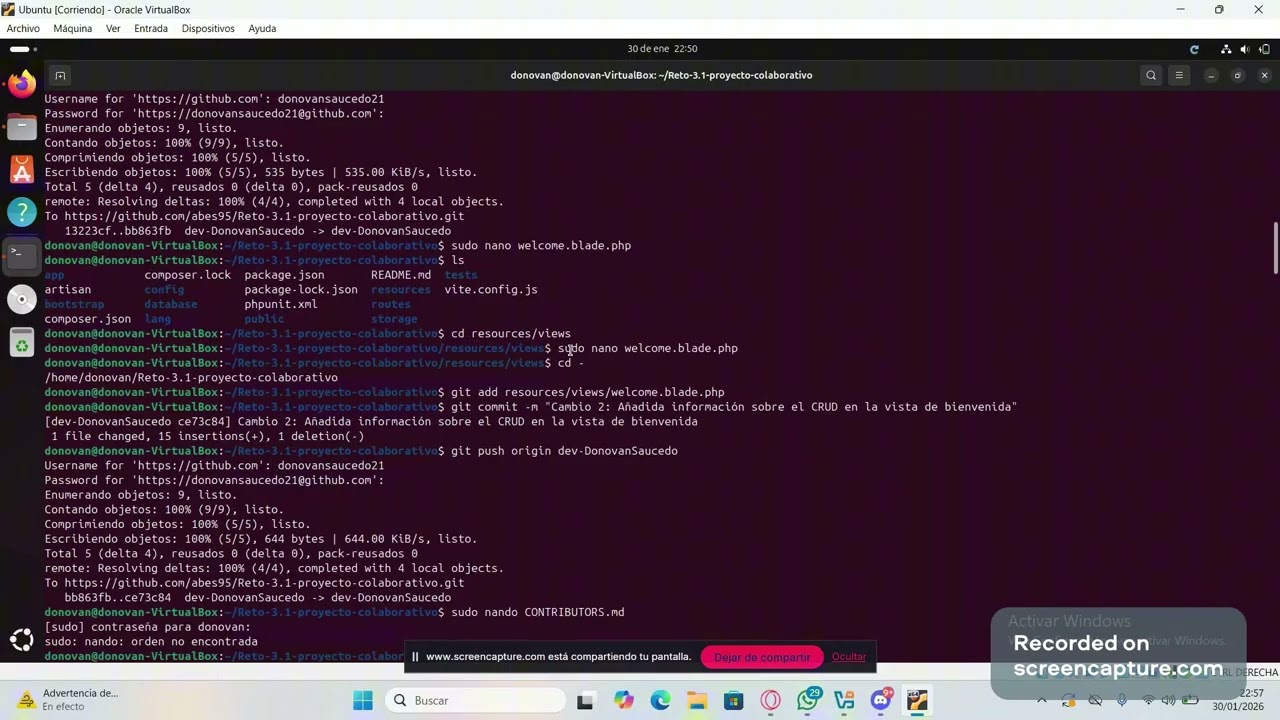Click the 'composer.lock' file name
1280x720 pixels.
187,275
